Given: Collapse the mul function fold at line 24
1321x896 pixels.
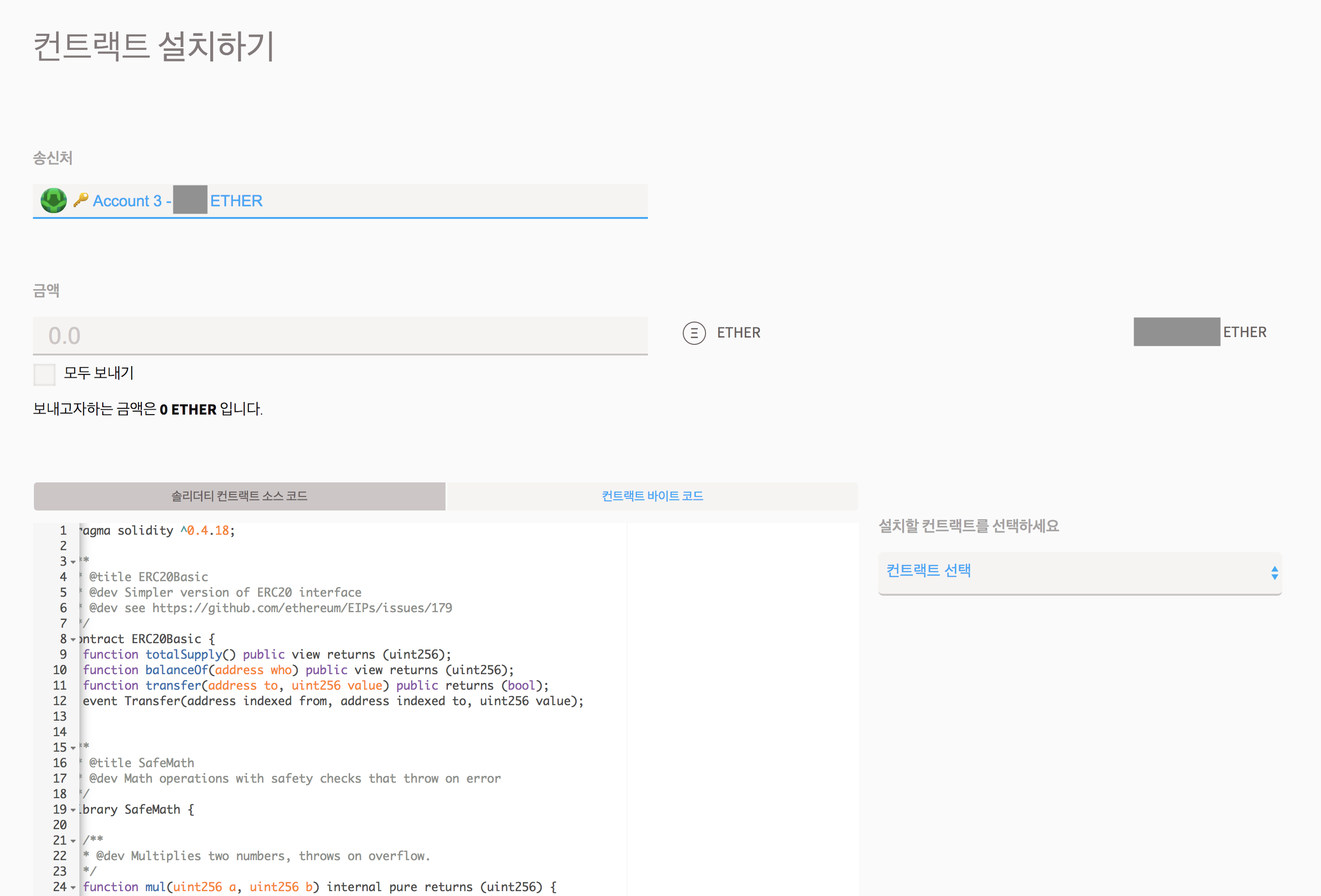Looking at the screenshot, I should [73, 888].
